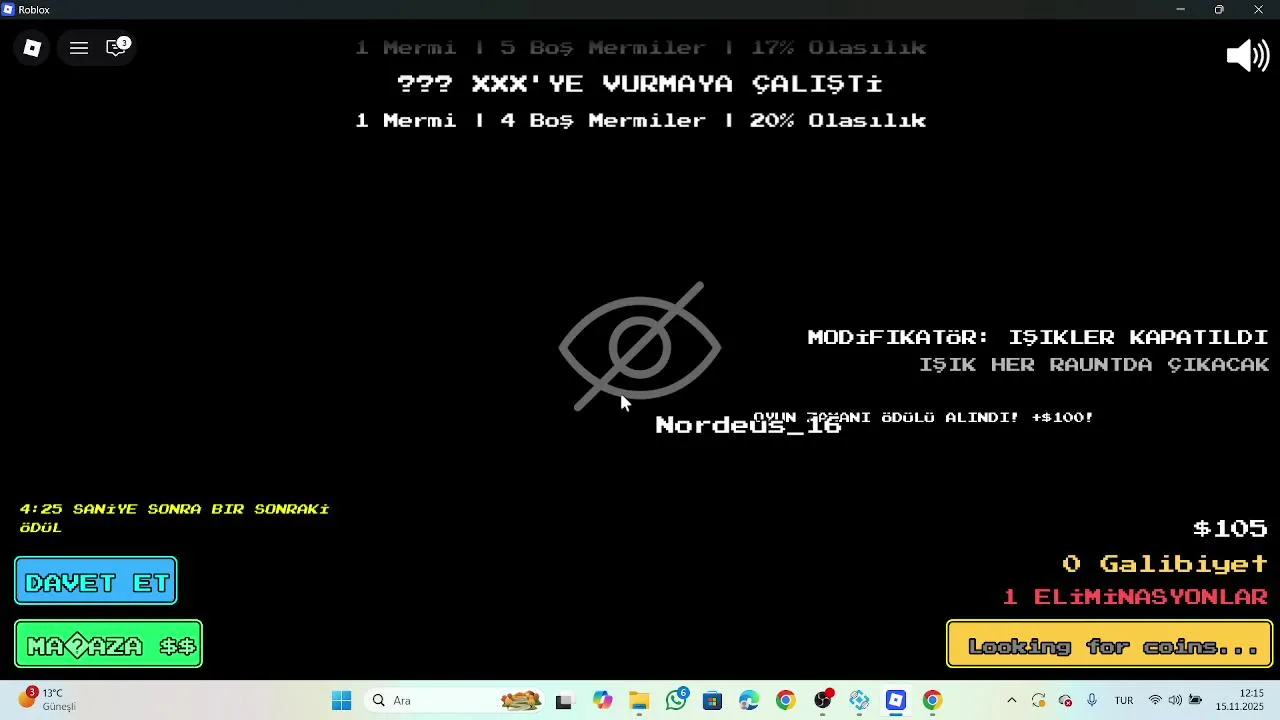Click the DAVET ET invite button
The height and width of the screenshot is (720, 1280).
96,581
